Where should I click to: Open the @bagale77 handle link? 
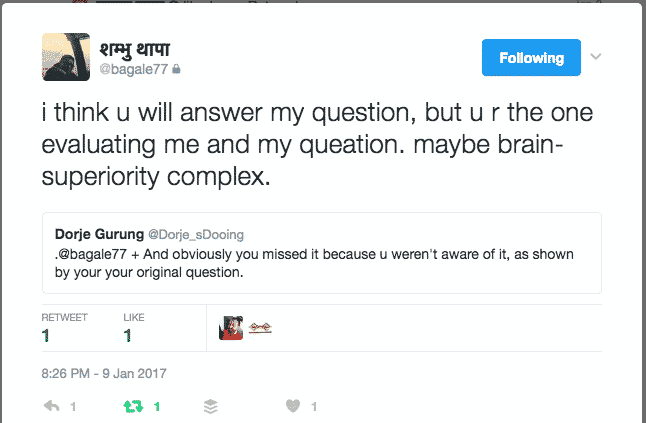click(134, 69)
